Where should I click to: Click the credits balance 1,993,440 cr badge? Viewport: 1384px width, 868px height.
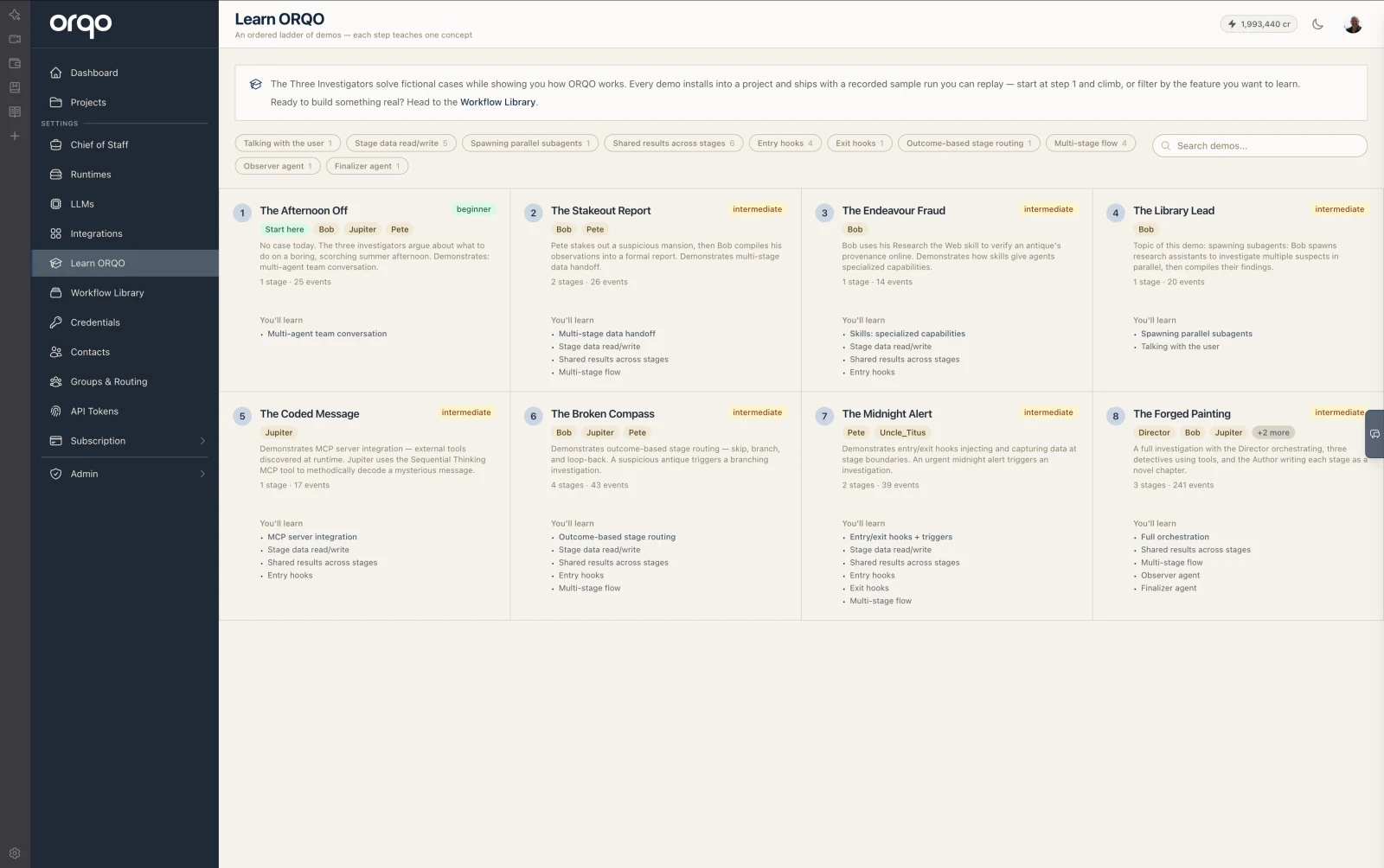click(1259, 24)
